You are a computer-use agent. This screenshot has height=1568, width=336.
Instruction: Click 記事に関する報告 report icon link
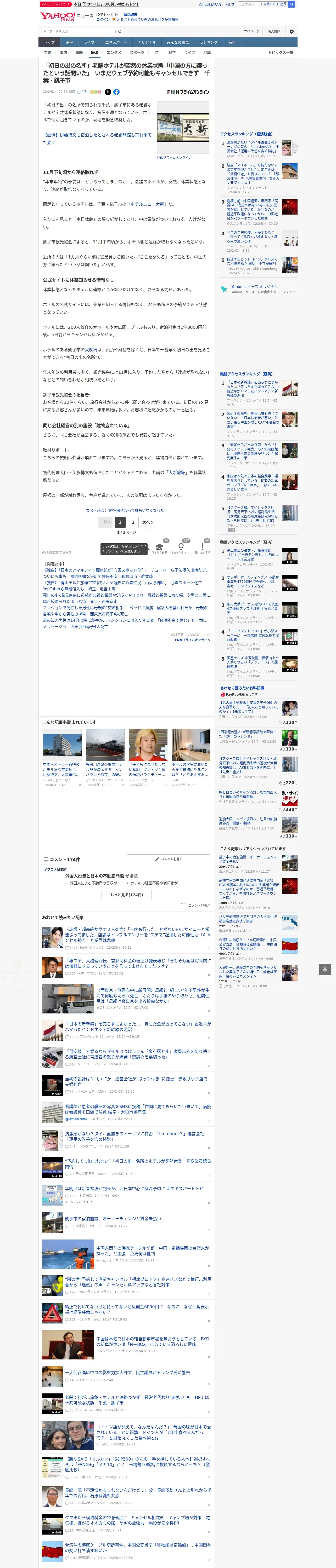[x=57, y=553]
